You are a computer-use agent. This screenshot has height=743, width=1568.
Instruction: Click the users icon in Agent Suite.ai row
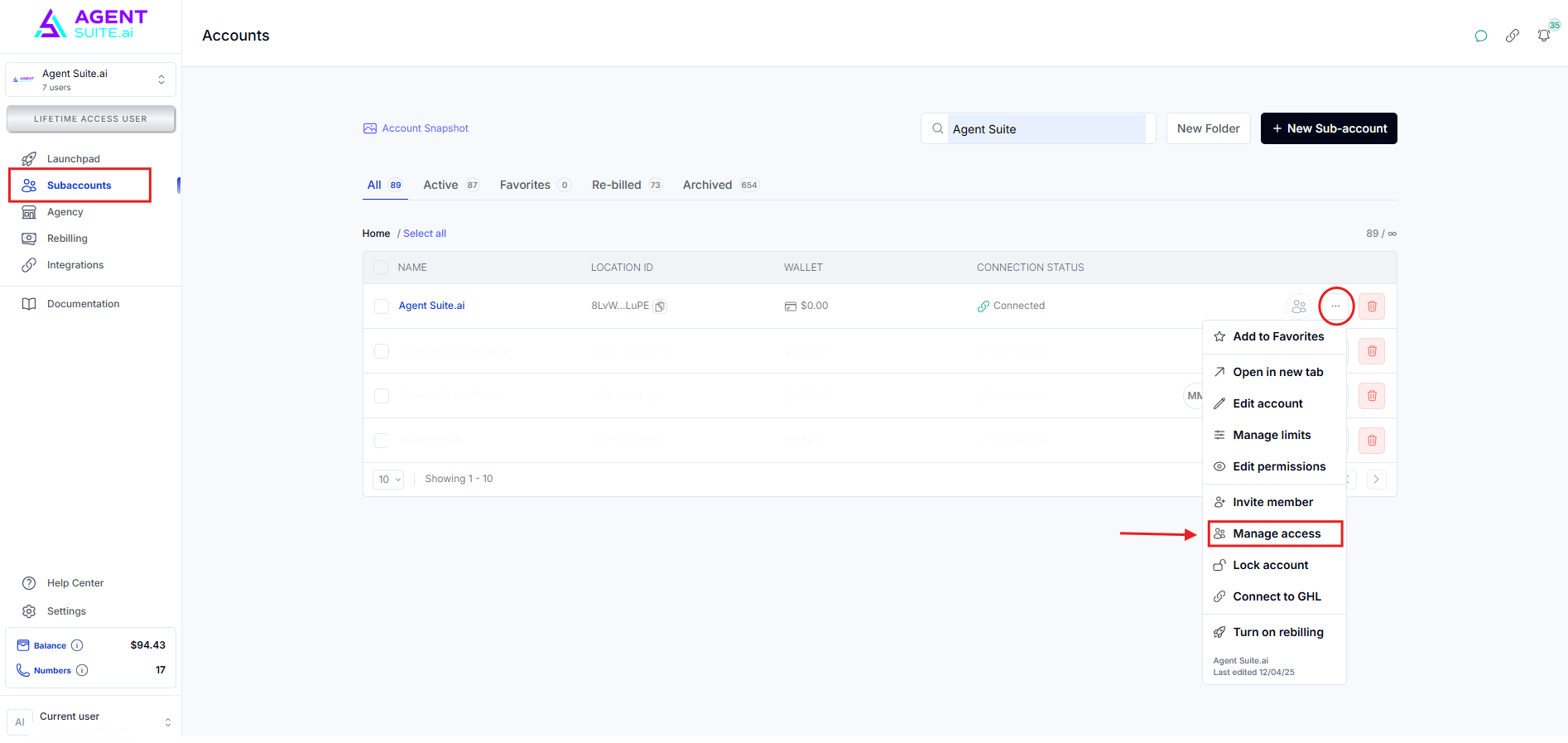coord(1299,306)
